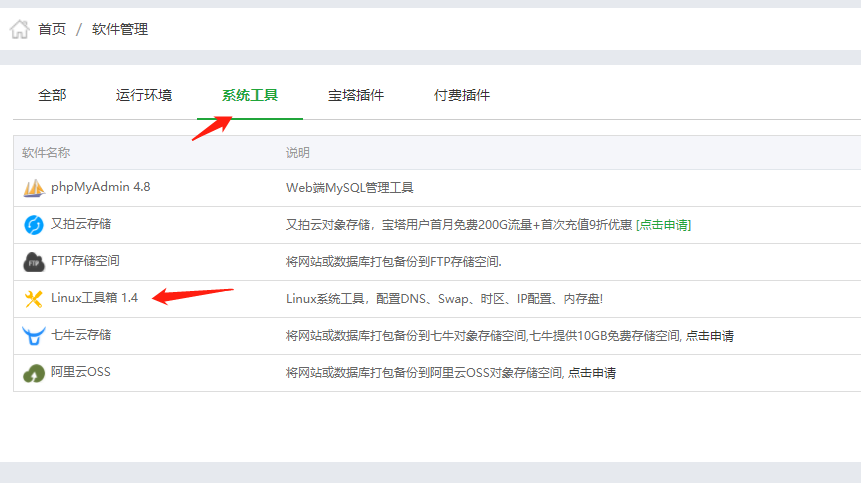The image size is (861, 483).
Task: Click the phpMyAdmin sailboat icon
Action: [33, 188]
